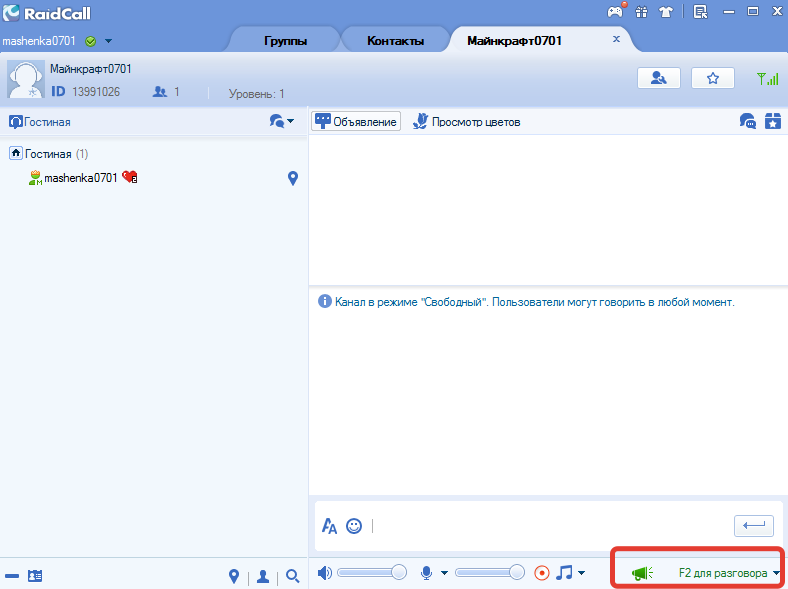This screenshot has height=589, width=788.
Task: Switch to the Контакты tab
Action: coord(396,41)
